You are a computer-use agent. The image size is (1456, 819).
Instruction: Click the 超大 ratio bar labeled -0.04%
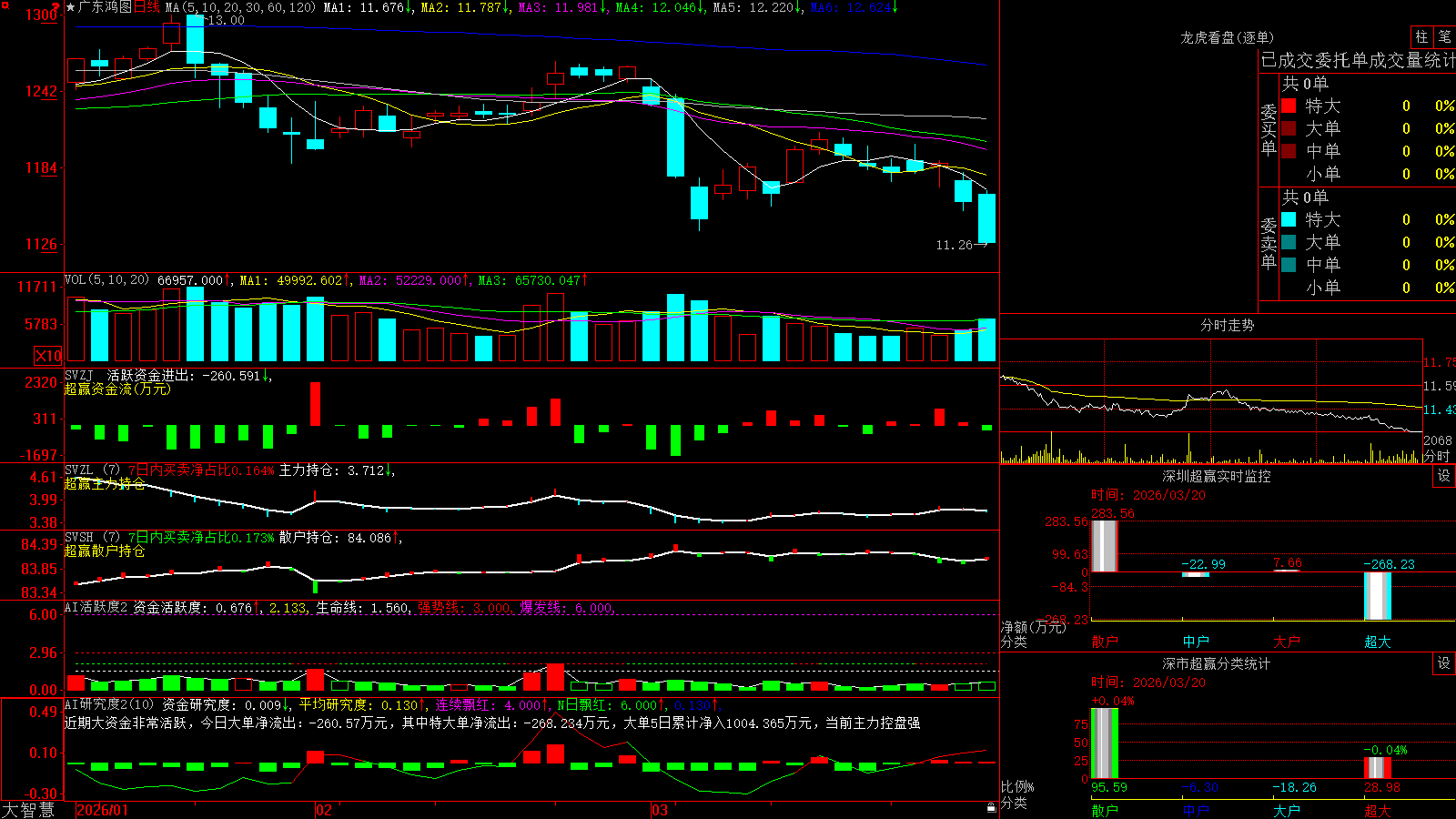[x=1377, y=767]
